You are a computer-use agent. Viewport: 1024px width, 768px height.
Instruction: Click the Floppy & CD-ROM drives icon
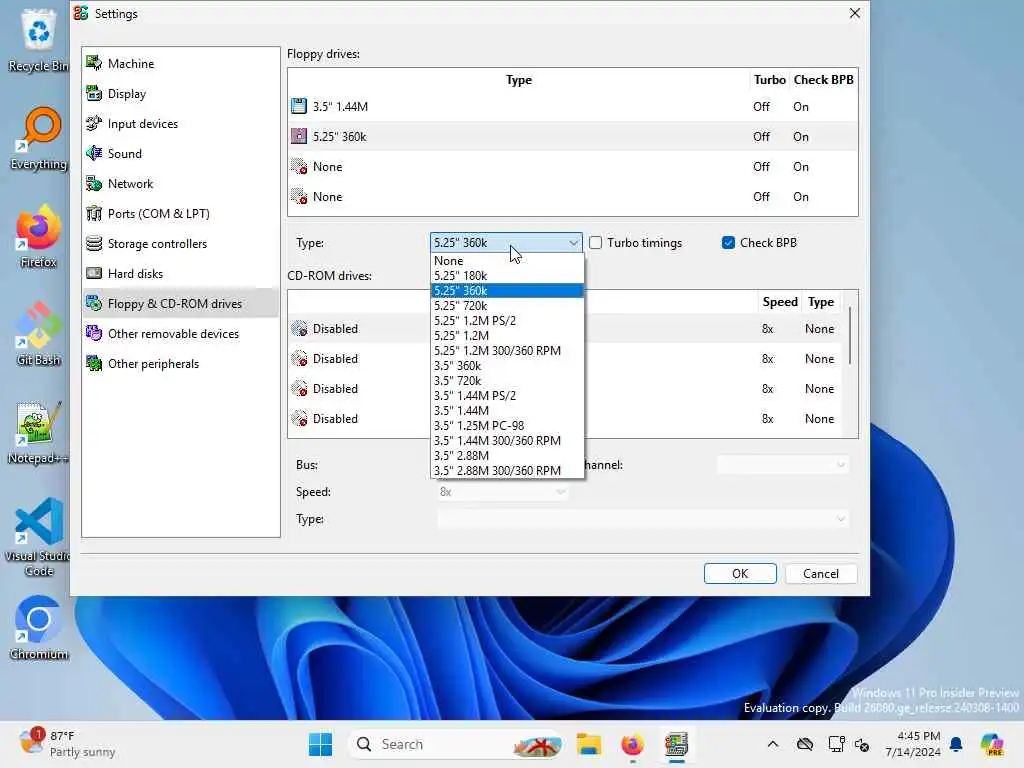(x=94, y=304)
